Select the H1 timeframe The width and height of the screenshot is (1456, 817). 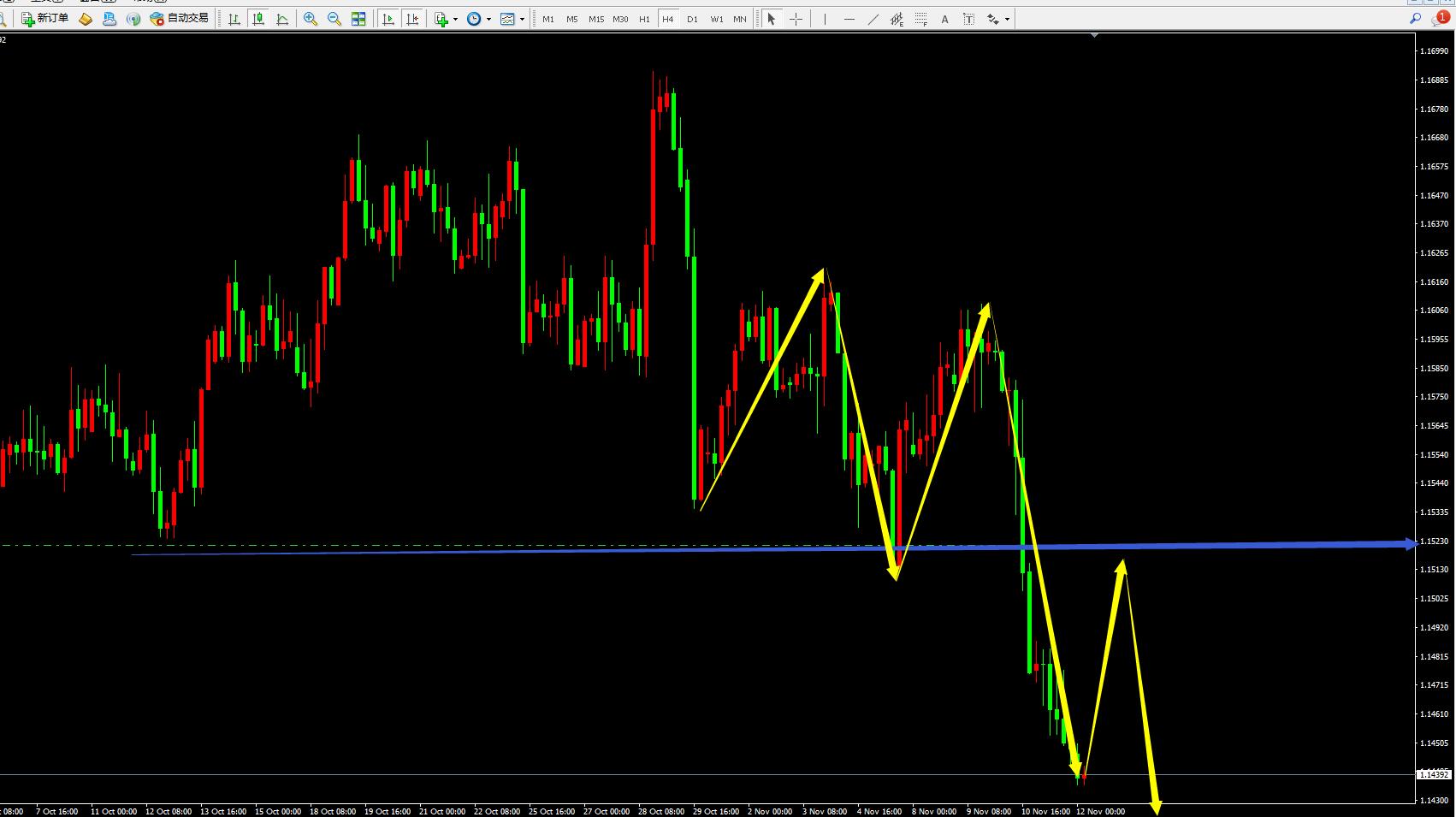coord(644,19)
